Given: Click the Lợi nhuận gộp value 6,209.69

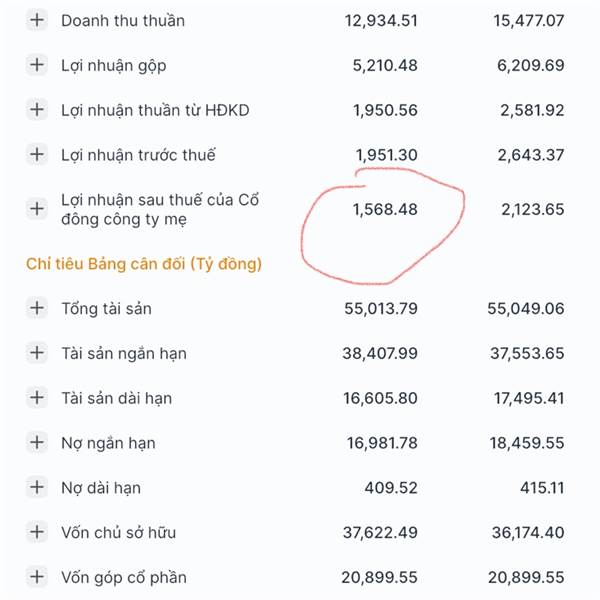Looking at the screenshot, I should point(528,65).
